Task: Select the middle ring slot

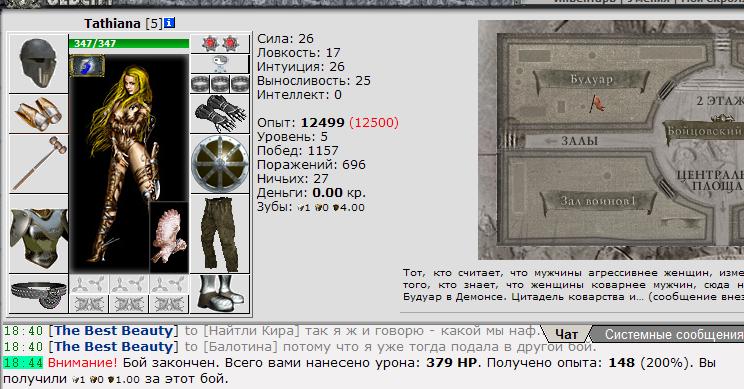Action: pyautogui.click(x=220, y=84)
